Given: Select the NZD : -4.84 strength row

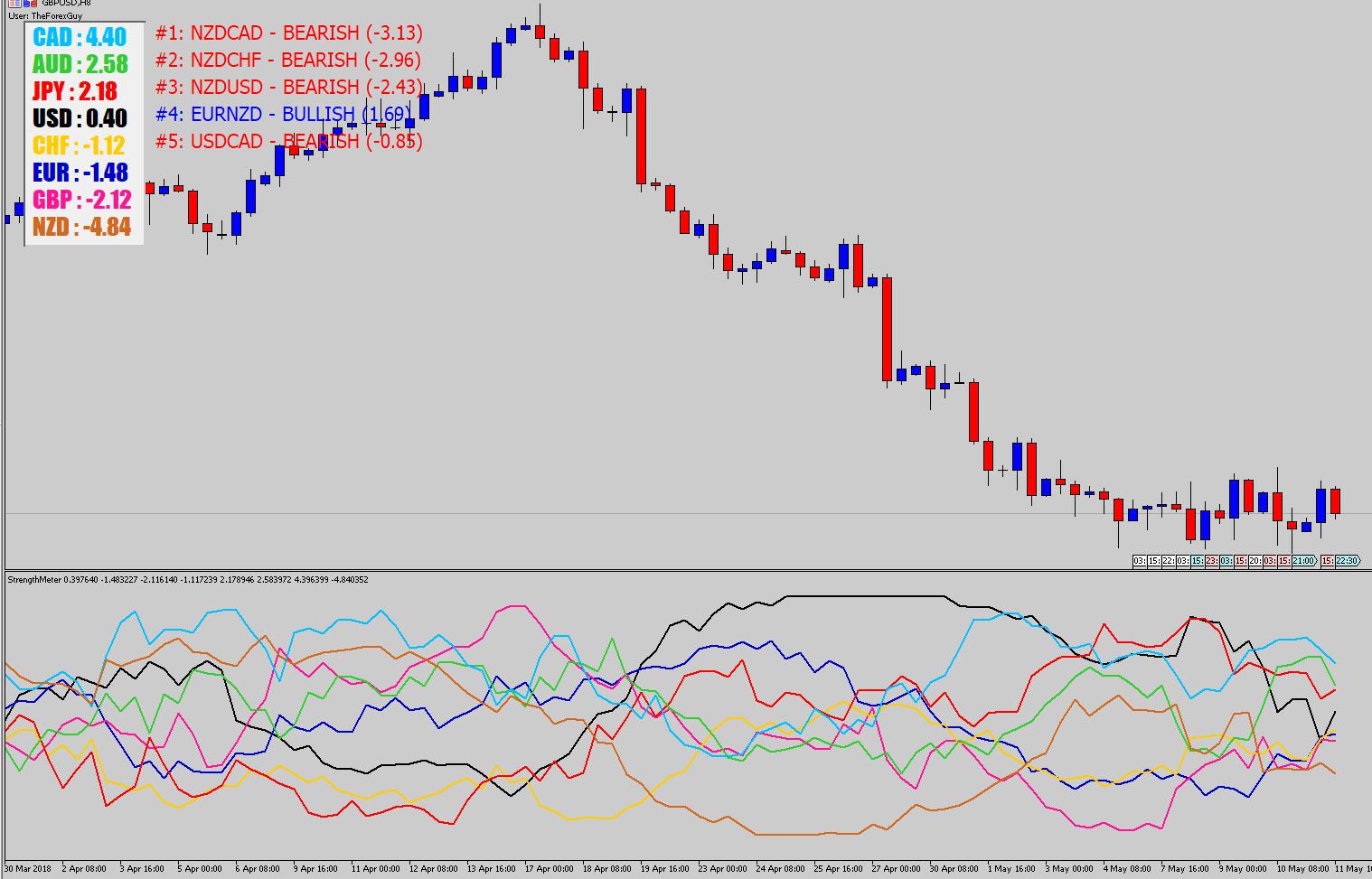Looking at the screenshot, I should (x=82, y=227).
